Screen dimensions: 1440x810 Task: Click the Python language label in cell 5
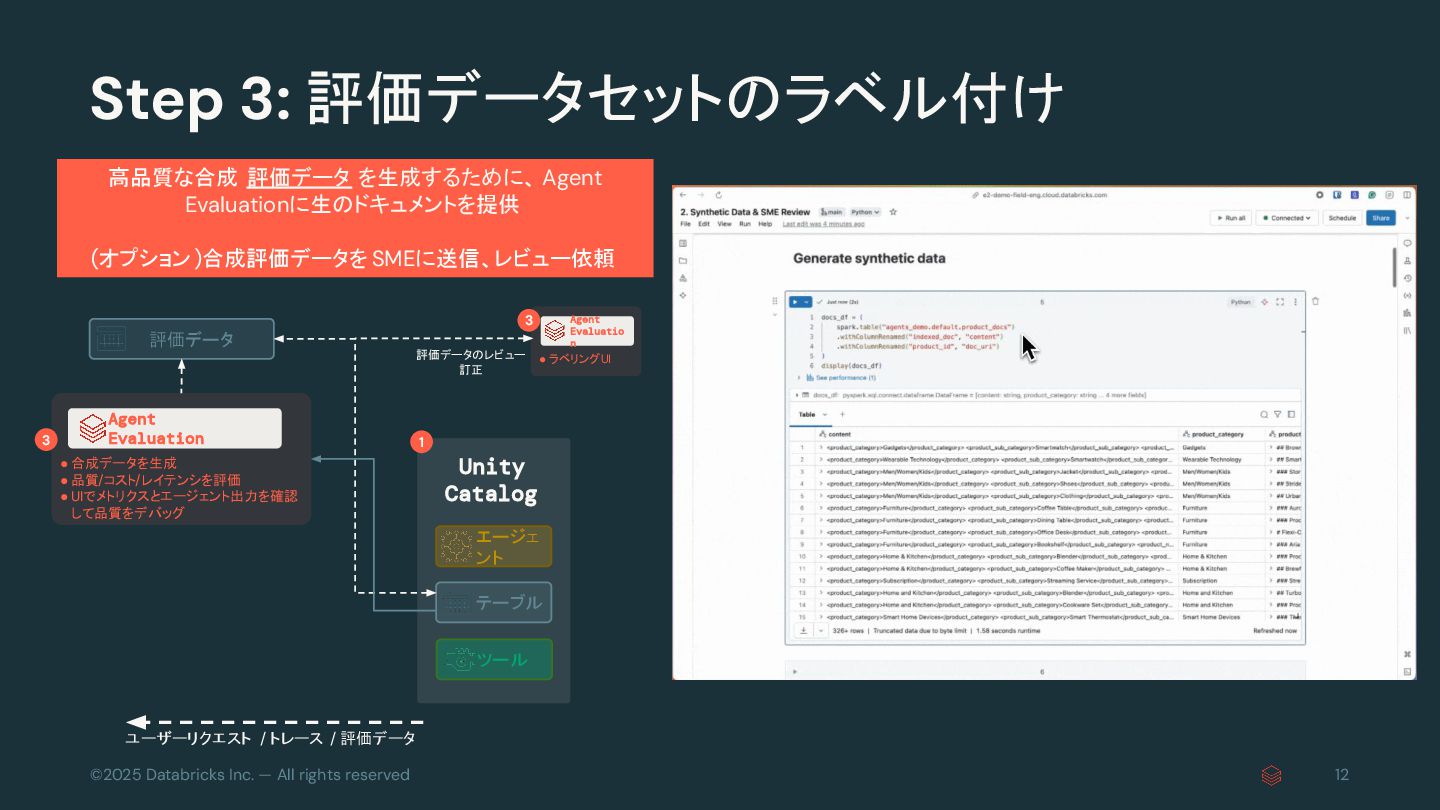(x=1241, y=301)
